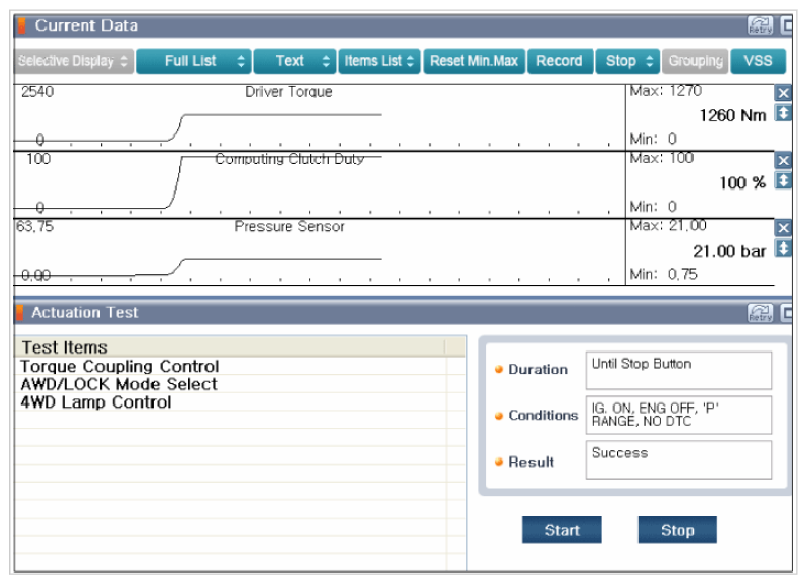This screenshot has height=584, width=807.
Task: Click up-down arrow icon on Driver Torque row
Action: tap(783, 113)
